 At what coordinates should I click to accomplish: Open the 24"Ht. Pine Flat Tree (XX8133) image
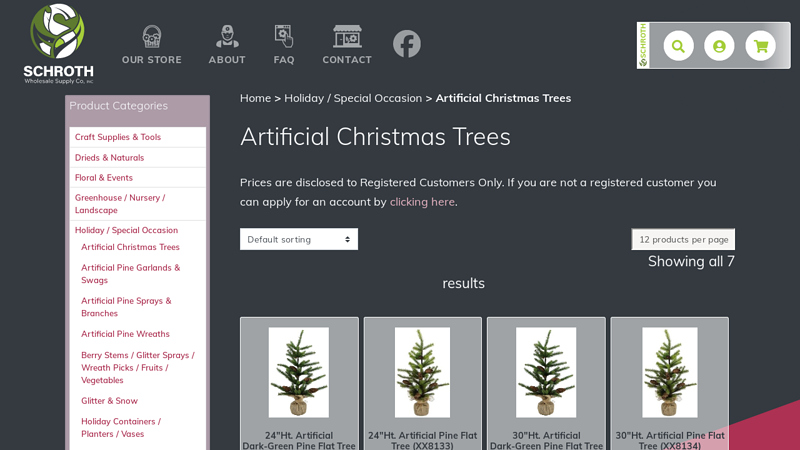(422, 372)
